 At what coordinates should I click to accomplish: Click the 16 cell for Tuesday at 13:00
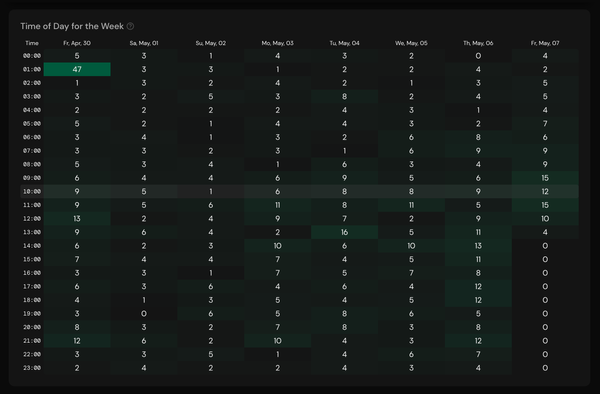(344, 232)
